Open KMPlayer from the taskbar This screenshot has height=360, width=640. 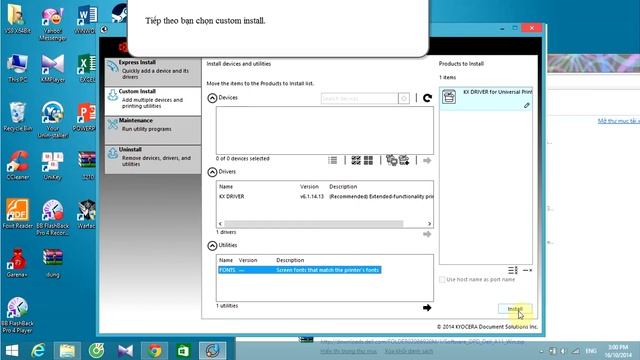(125, 351)
